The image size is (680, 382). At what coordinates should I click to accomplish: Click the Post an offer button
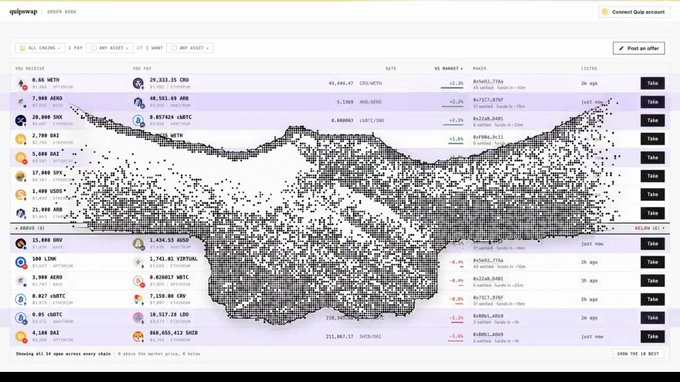[639, 48]
